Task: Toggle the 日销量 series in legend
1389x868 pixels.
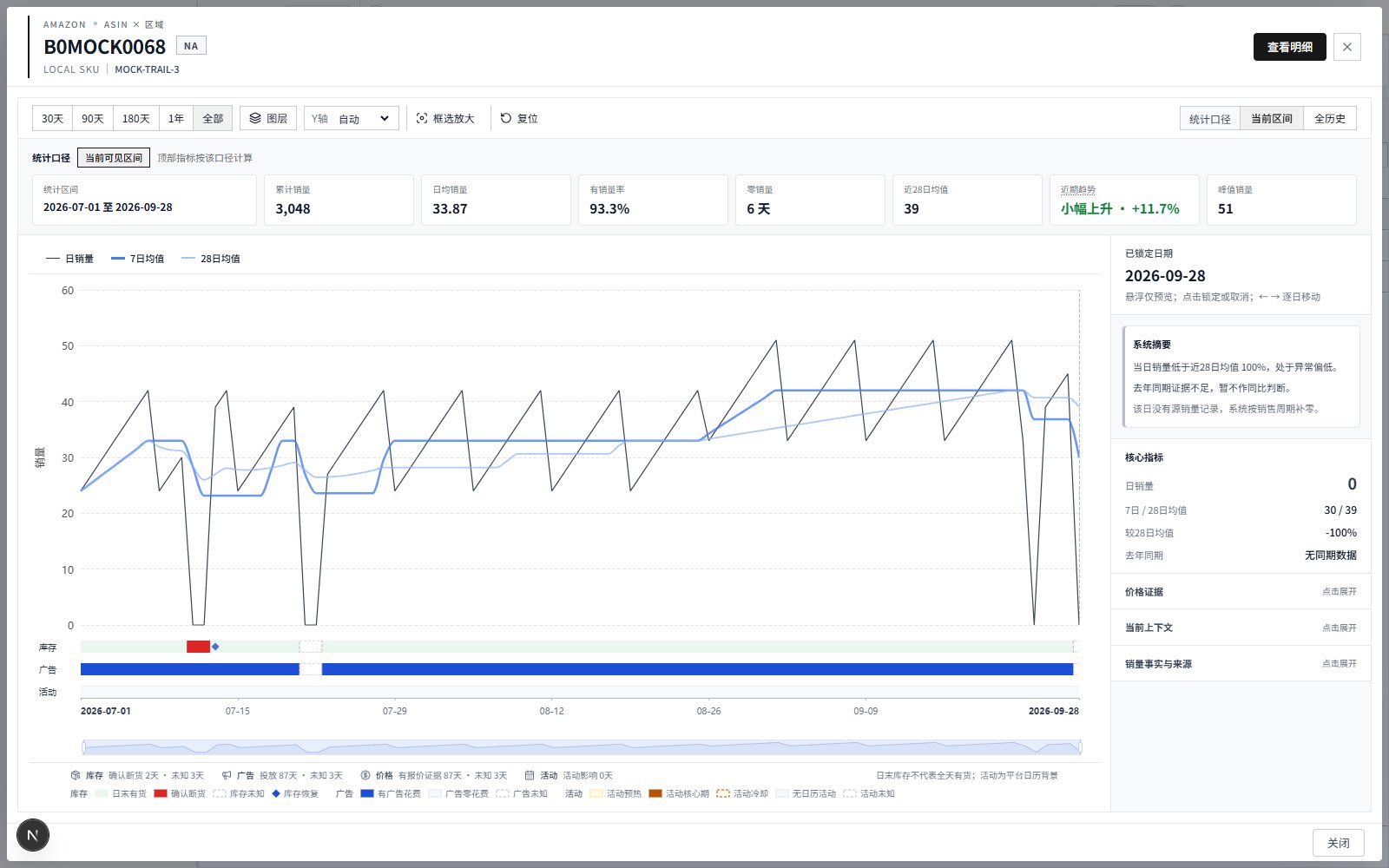Action: (69, 259)
